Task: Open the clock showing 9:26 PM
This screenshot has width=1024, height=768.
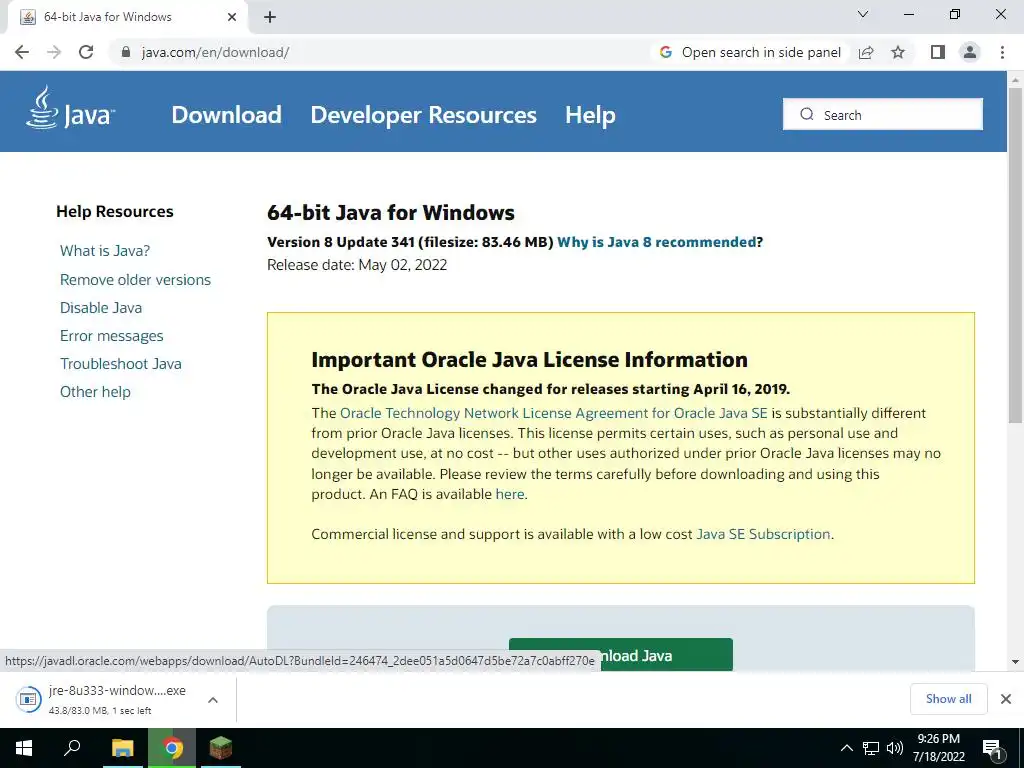Action: click(938, 748)
